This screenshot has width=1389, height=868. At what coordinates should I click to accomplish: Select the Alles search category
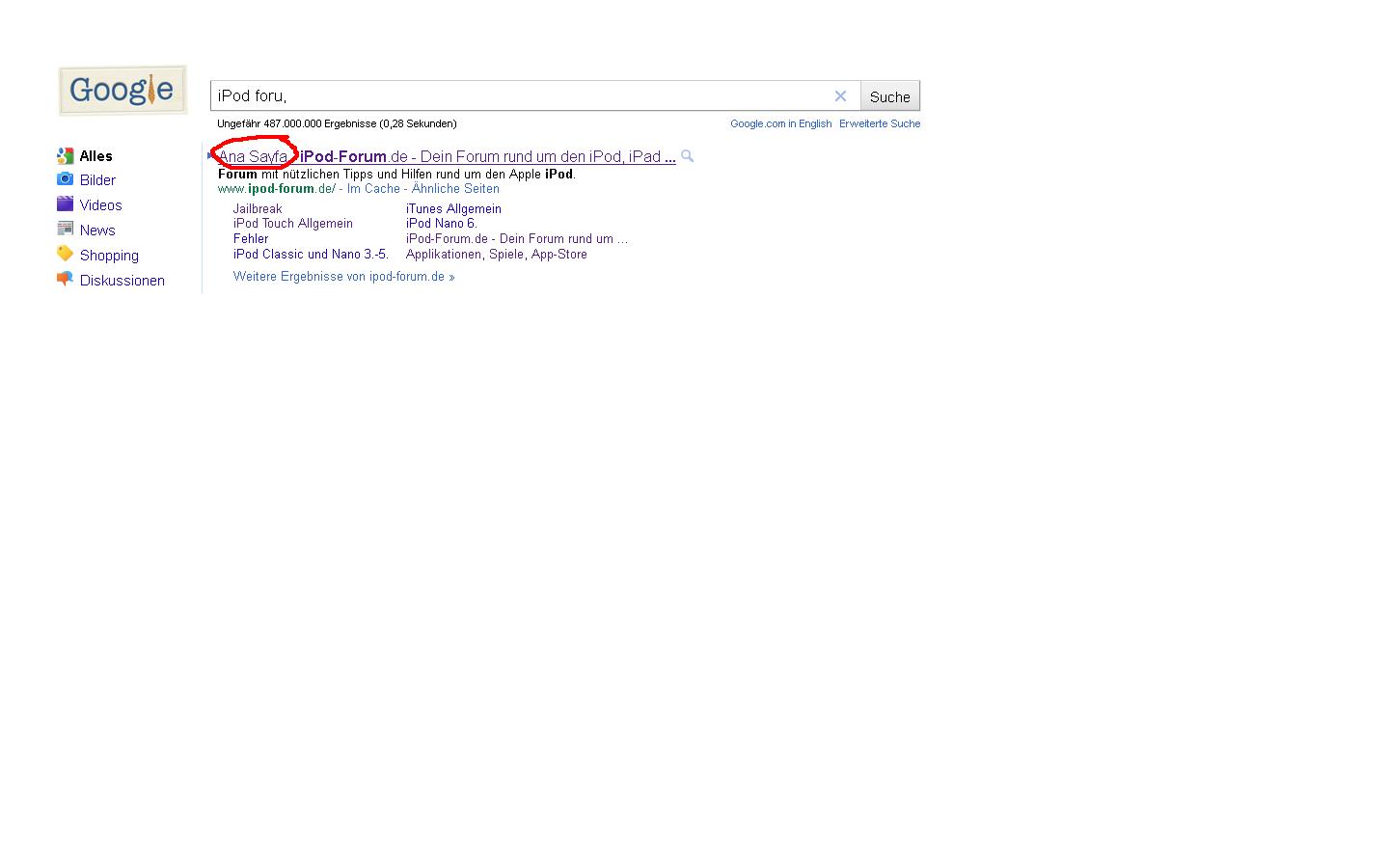(95, 156)
